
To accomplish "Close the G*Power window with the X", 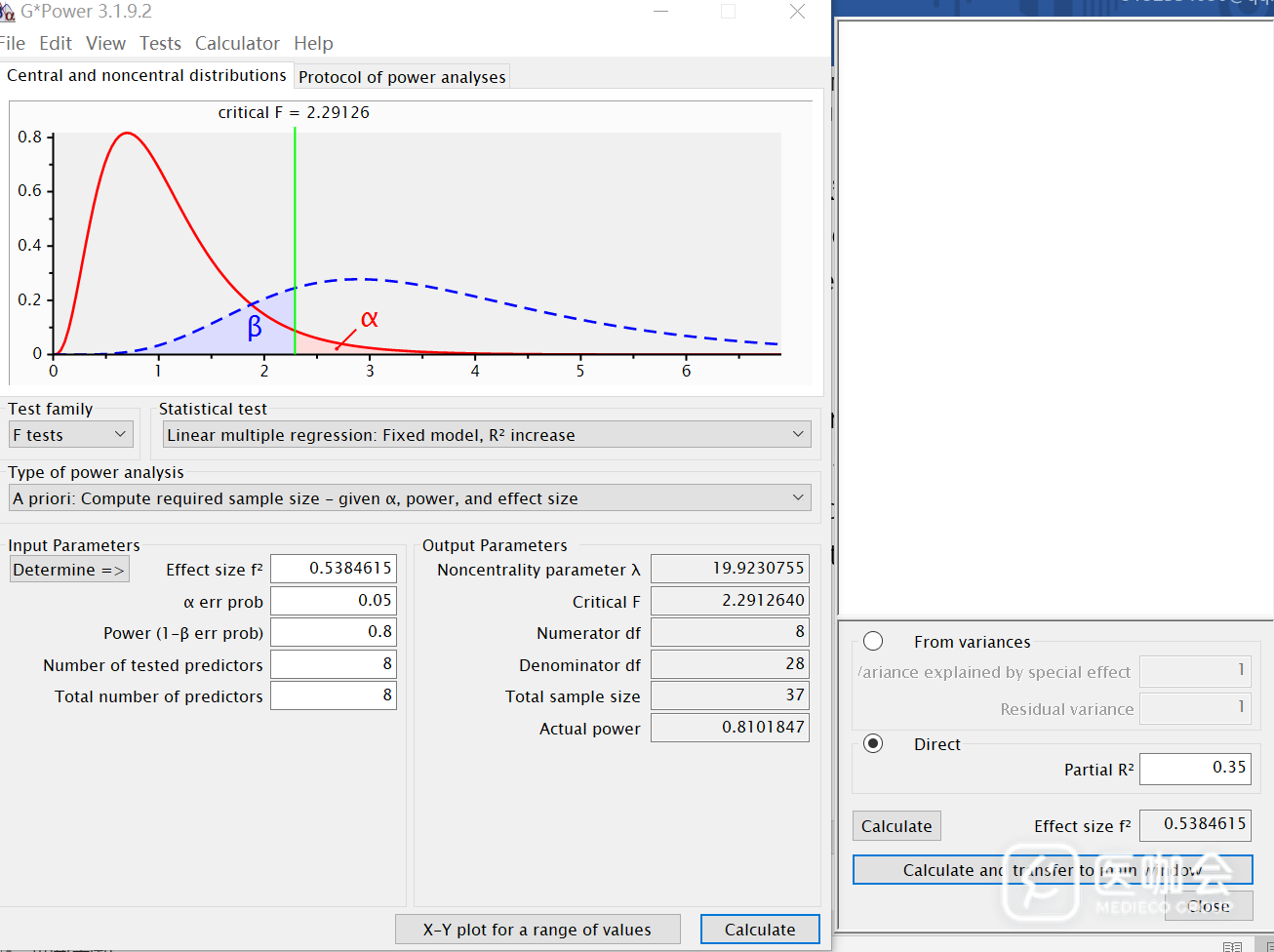I will pyautogui.click(x=797, y=12).
